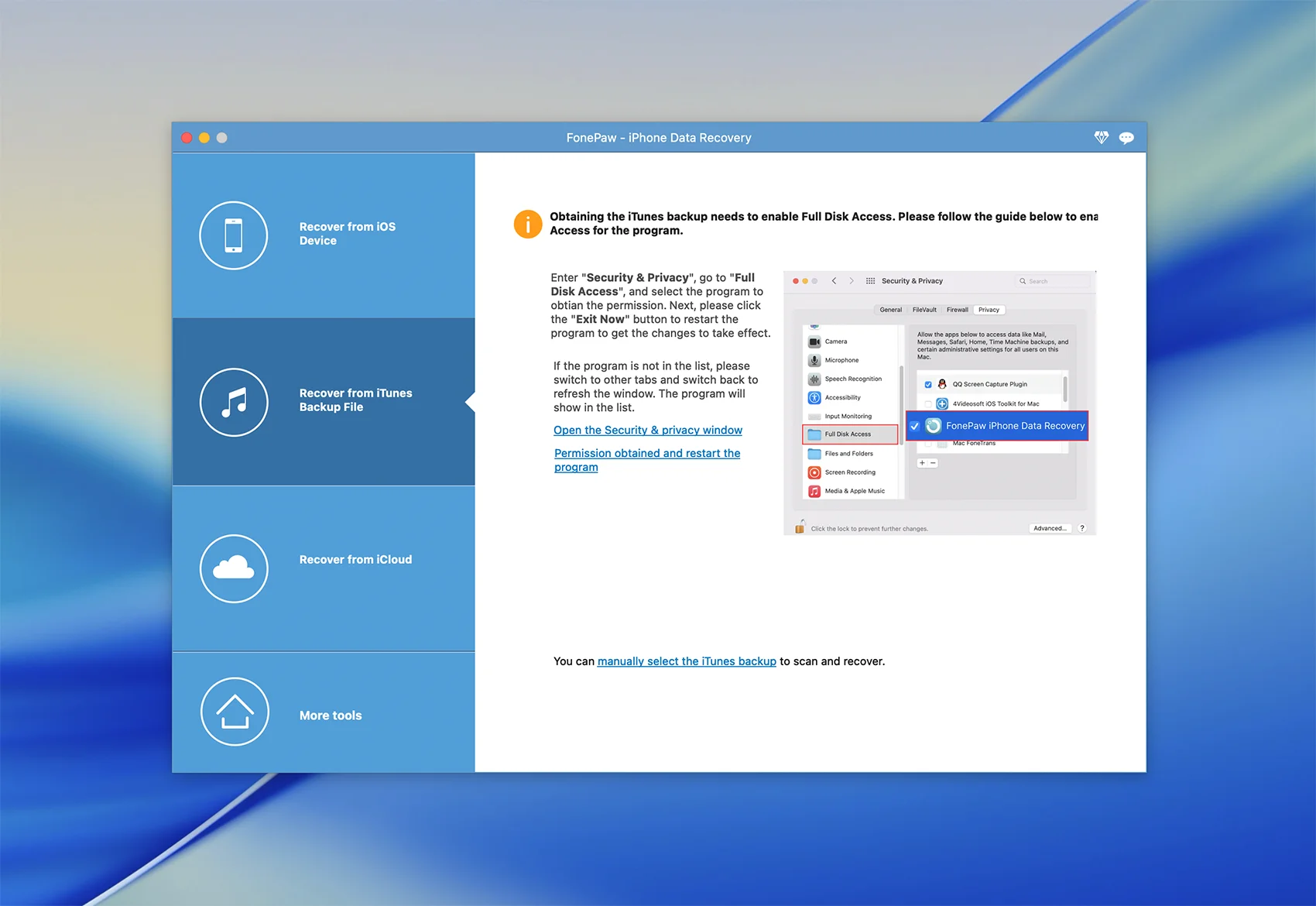
Task: Switch to the Firewall tab in the guide
Action: [x=957, y=310]
